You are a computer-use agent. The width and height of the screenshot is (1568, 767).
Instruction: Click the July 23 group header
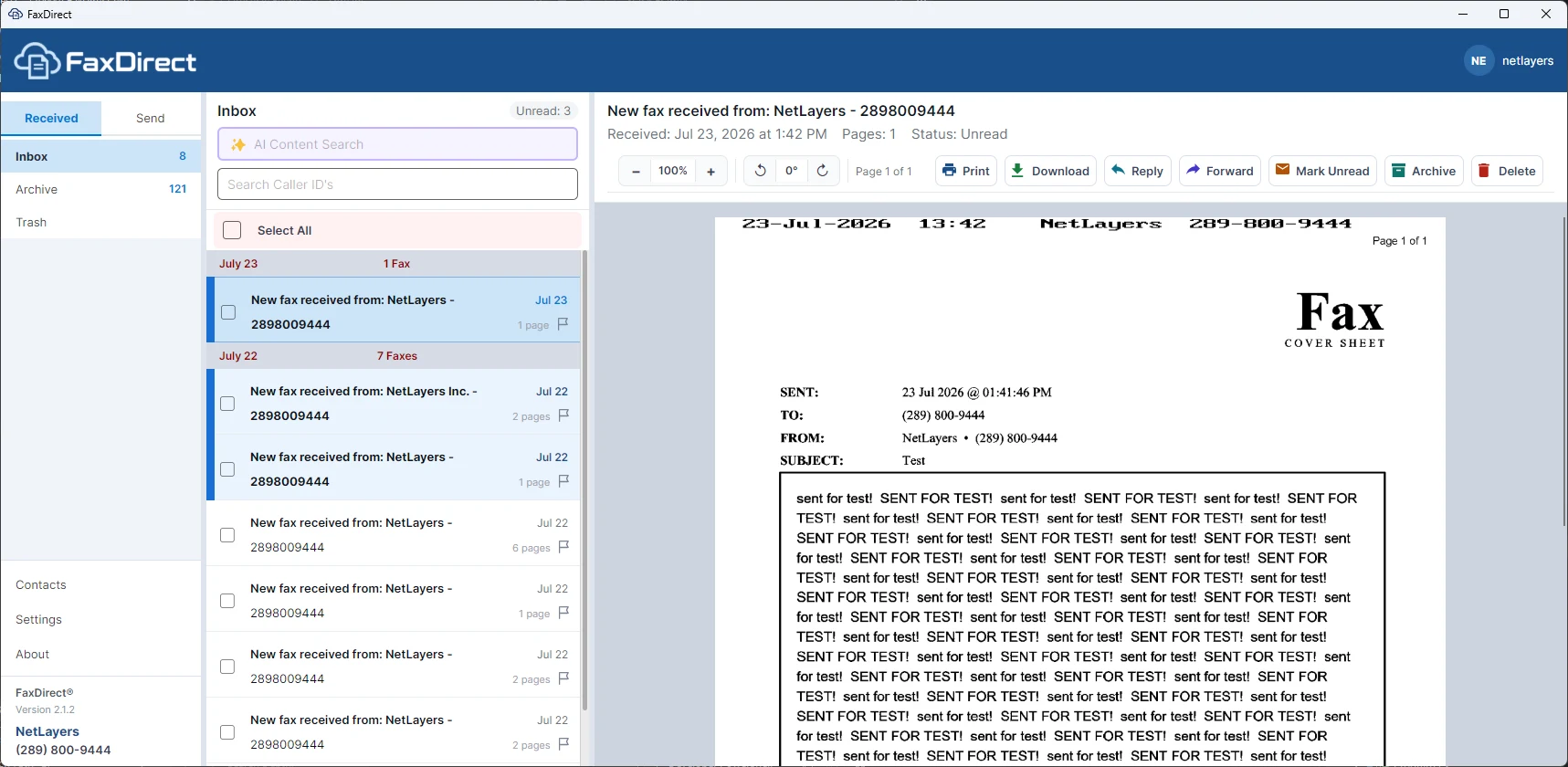tap(394, 263)
